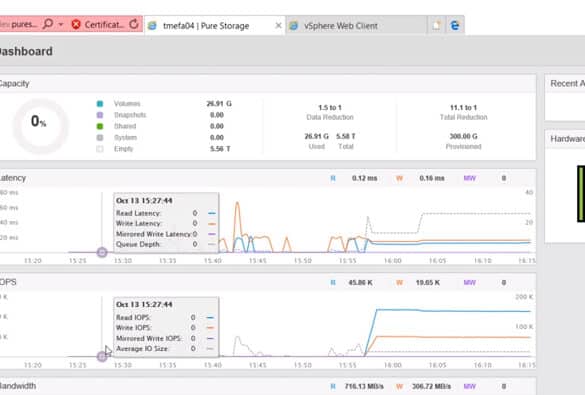585x395 pixels.
Task: Click the Read Latency row in tooltip
Action: [x=166, y=213]
